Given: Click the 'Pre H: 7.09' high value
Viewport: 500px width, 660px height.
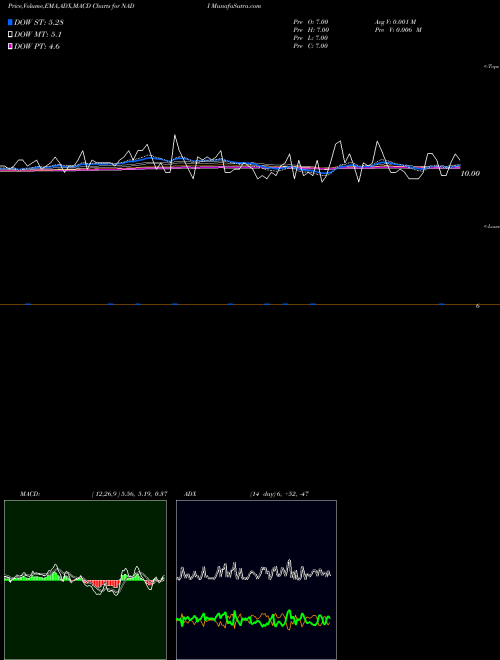Looking at the screenshot, I should pos(311,30).
